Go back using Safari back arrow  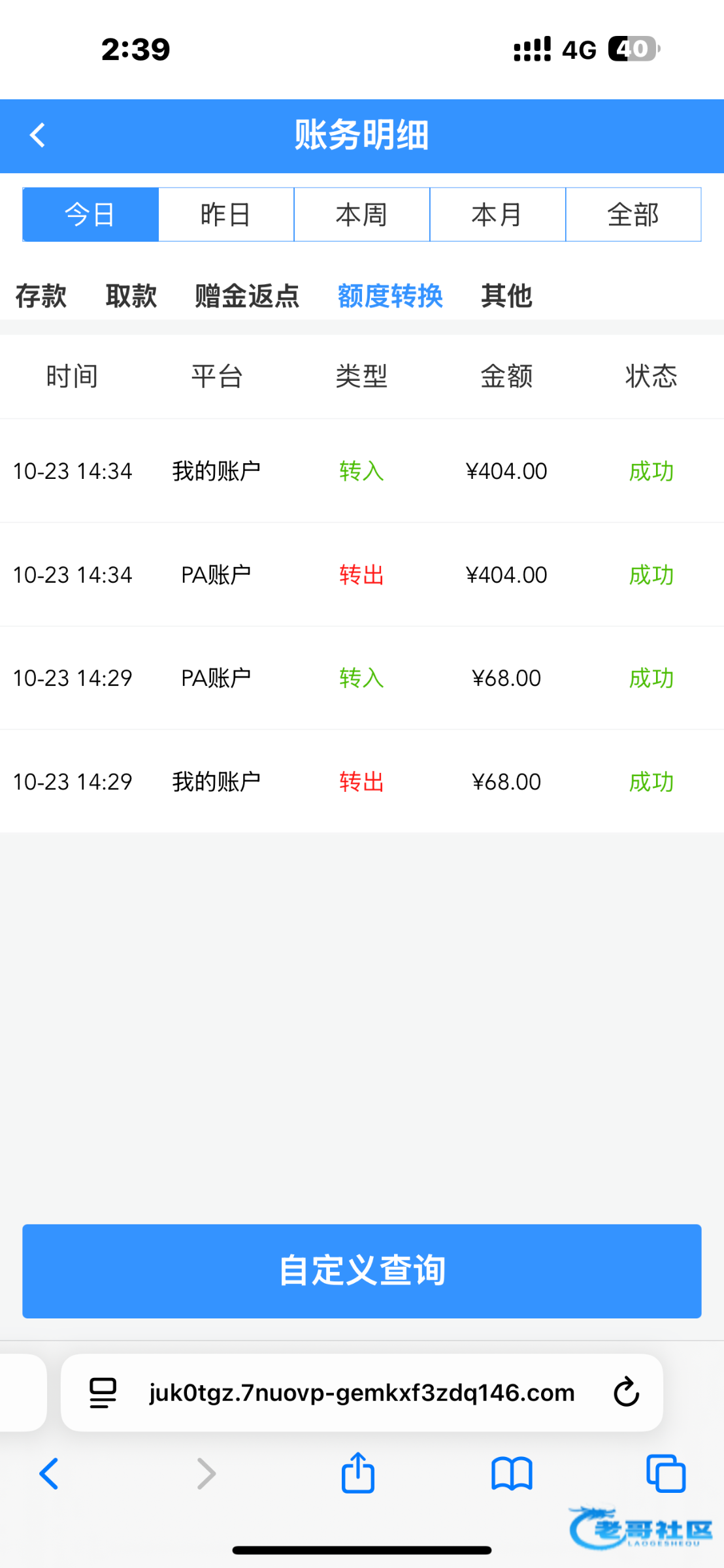[49, 1474]
